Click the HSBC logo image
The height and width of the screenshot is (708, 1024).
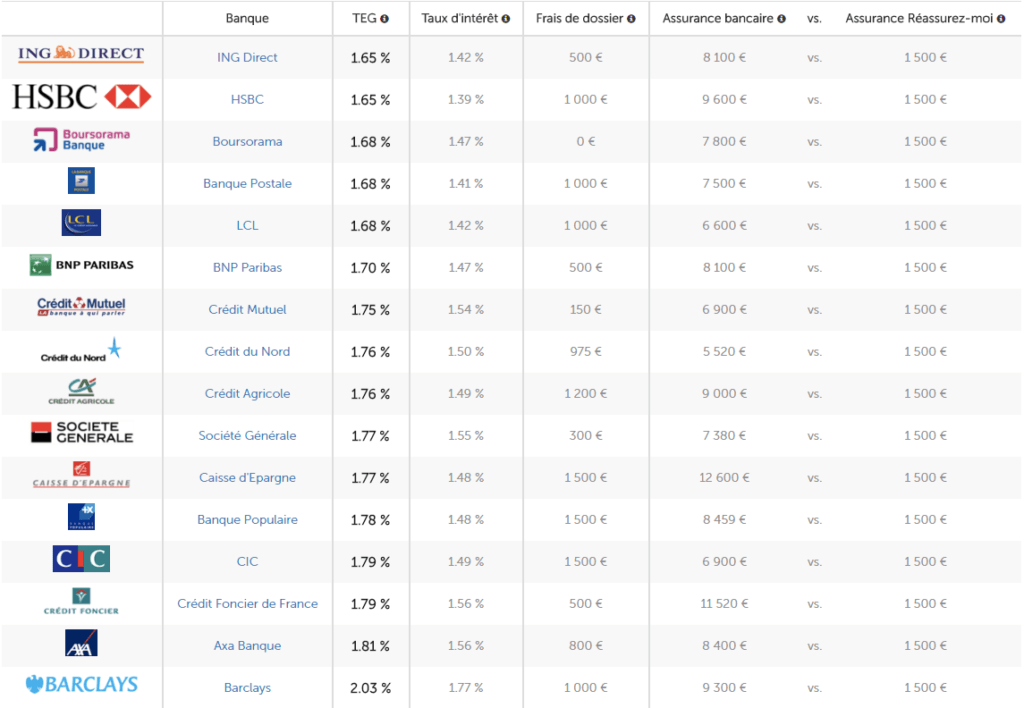81,97
